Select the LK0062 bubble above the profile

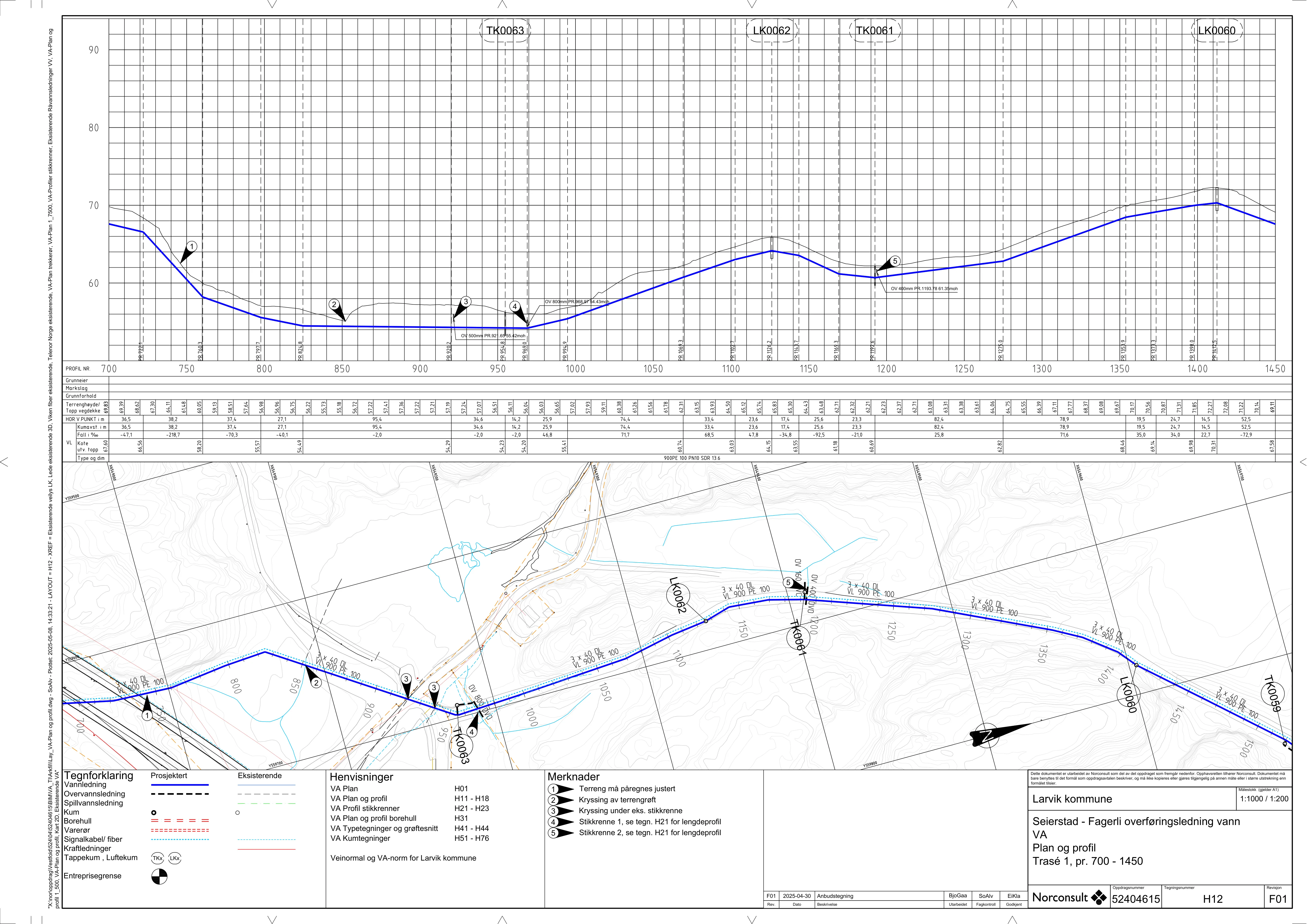pos(771,31)
